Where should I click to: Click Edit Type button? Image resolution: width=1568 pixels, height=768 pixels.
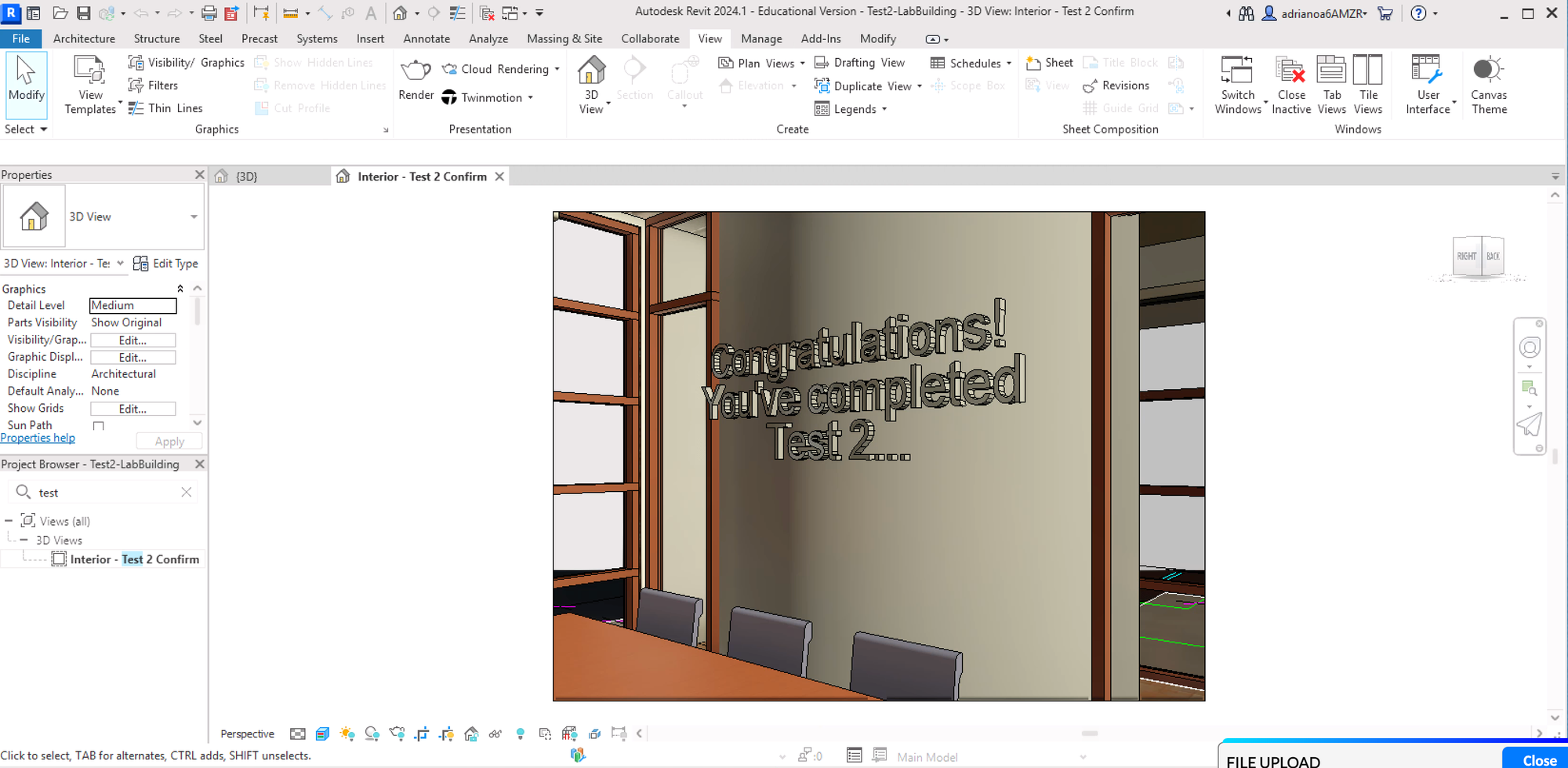pyautogui.click(x=166, y=264)
